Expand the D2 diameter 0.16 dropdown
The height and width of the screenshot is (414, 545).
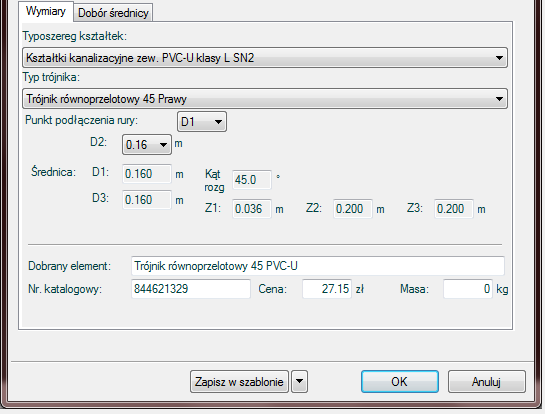147,145
